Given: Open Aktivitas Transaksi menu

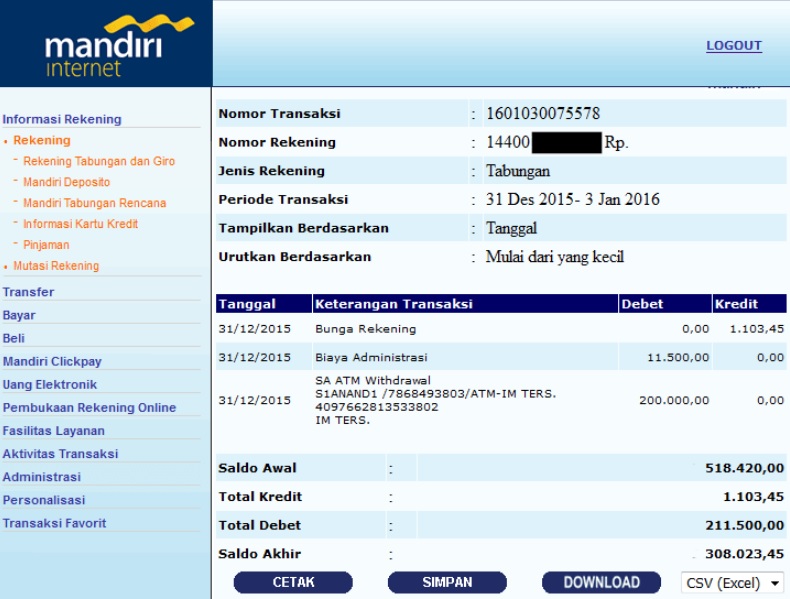Looking at the screenshot, I should pos(60,454).
